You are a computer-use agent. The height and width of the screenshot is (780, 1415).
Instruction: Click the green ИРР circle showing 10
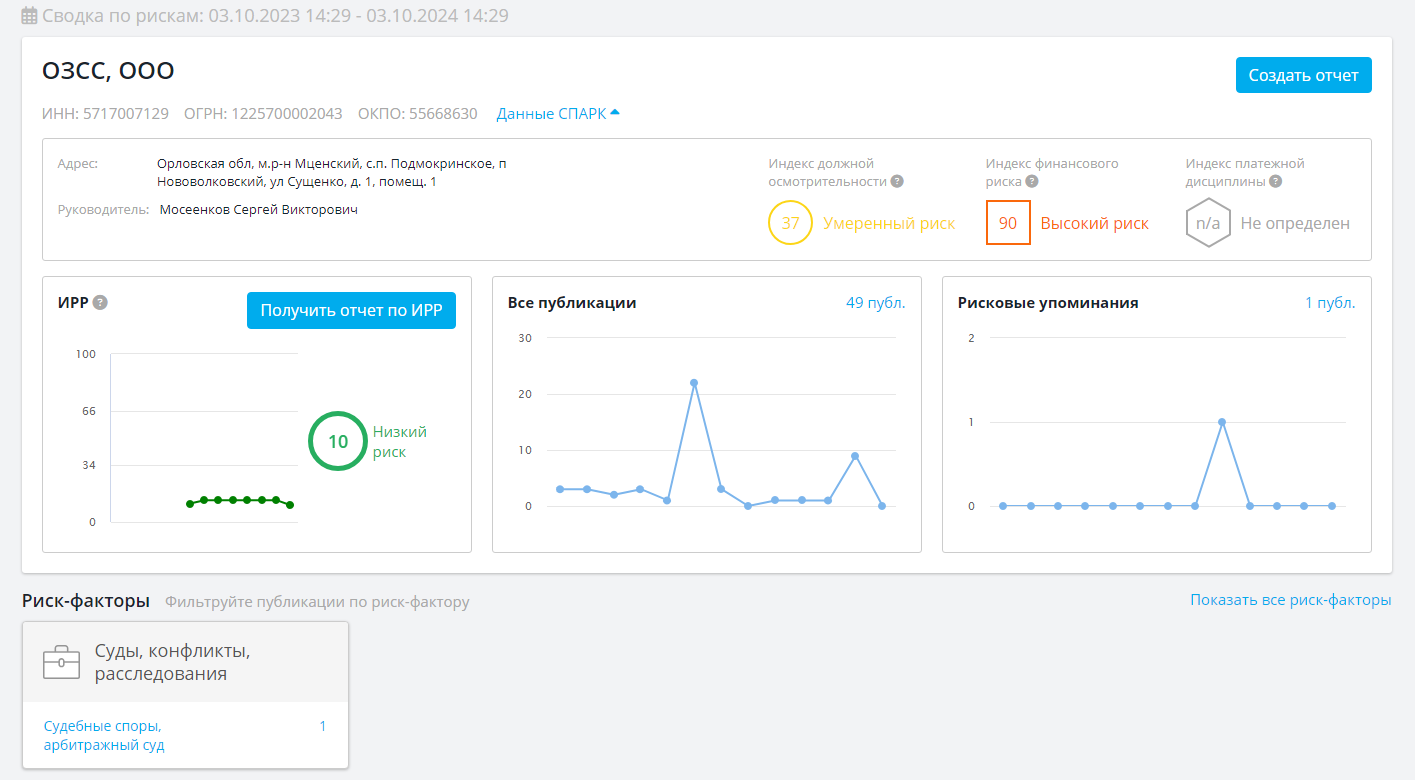[338, 441]
